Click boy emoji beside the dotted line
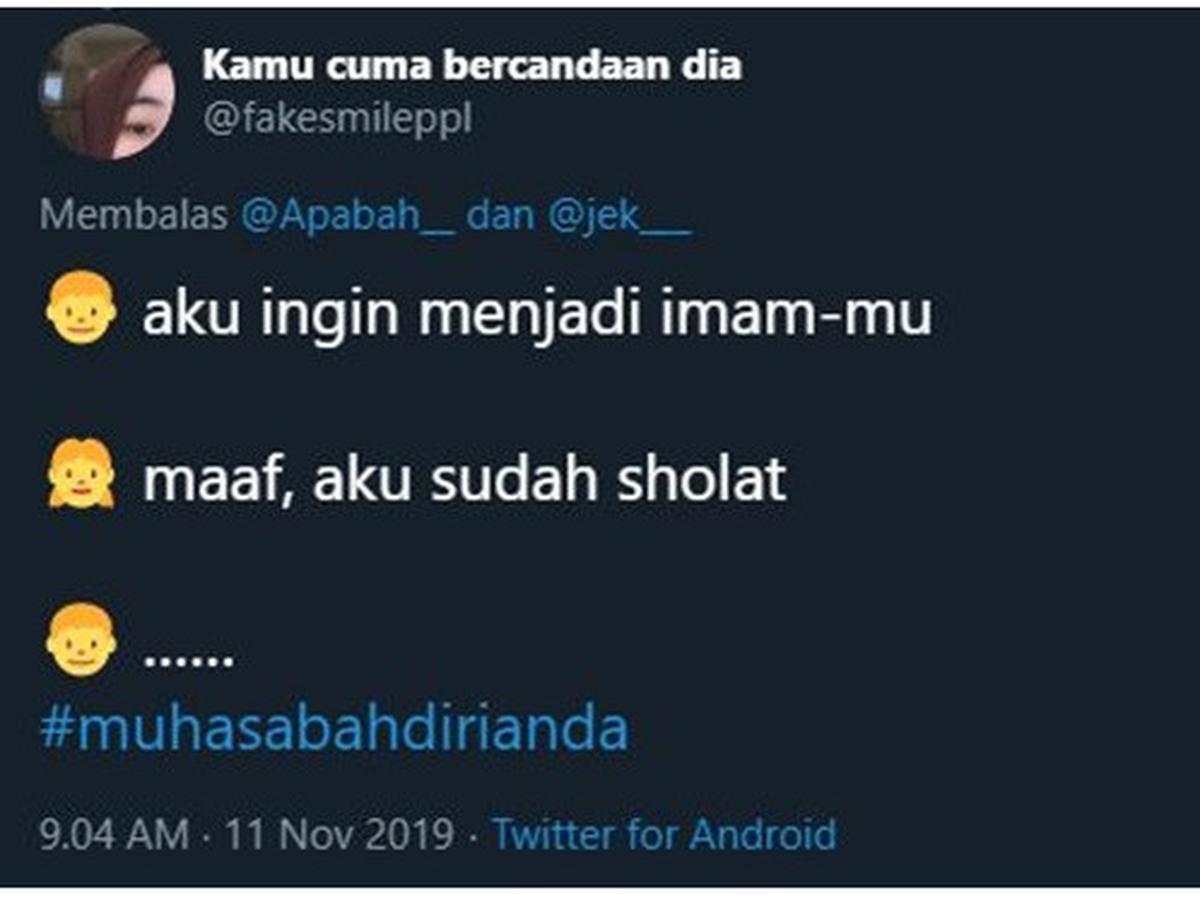The height and width of the screenshot is (900, 1200). (81, 640)
